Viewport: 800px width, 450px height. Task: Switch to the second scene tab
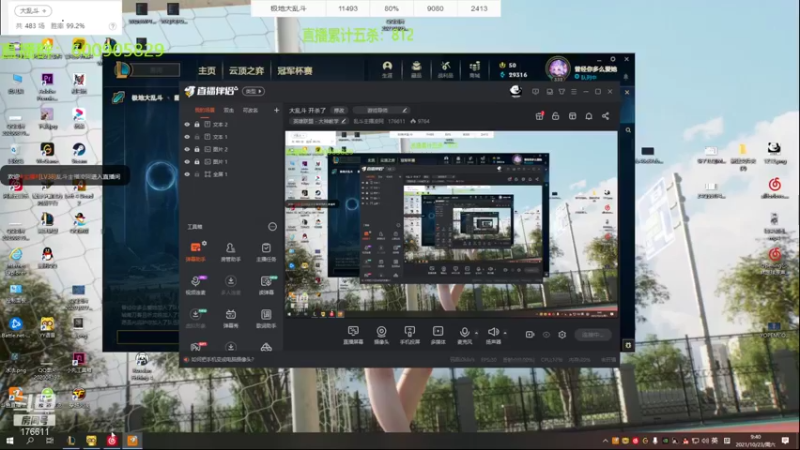pyautogui.click(x=229, y=110)
